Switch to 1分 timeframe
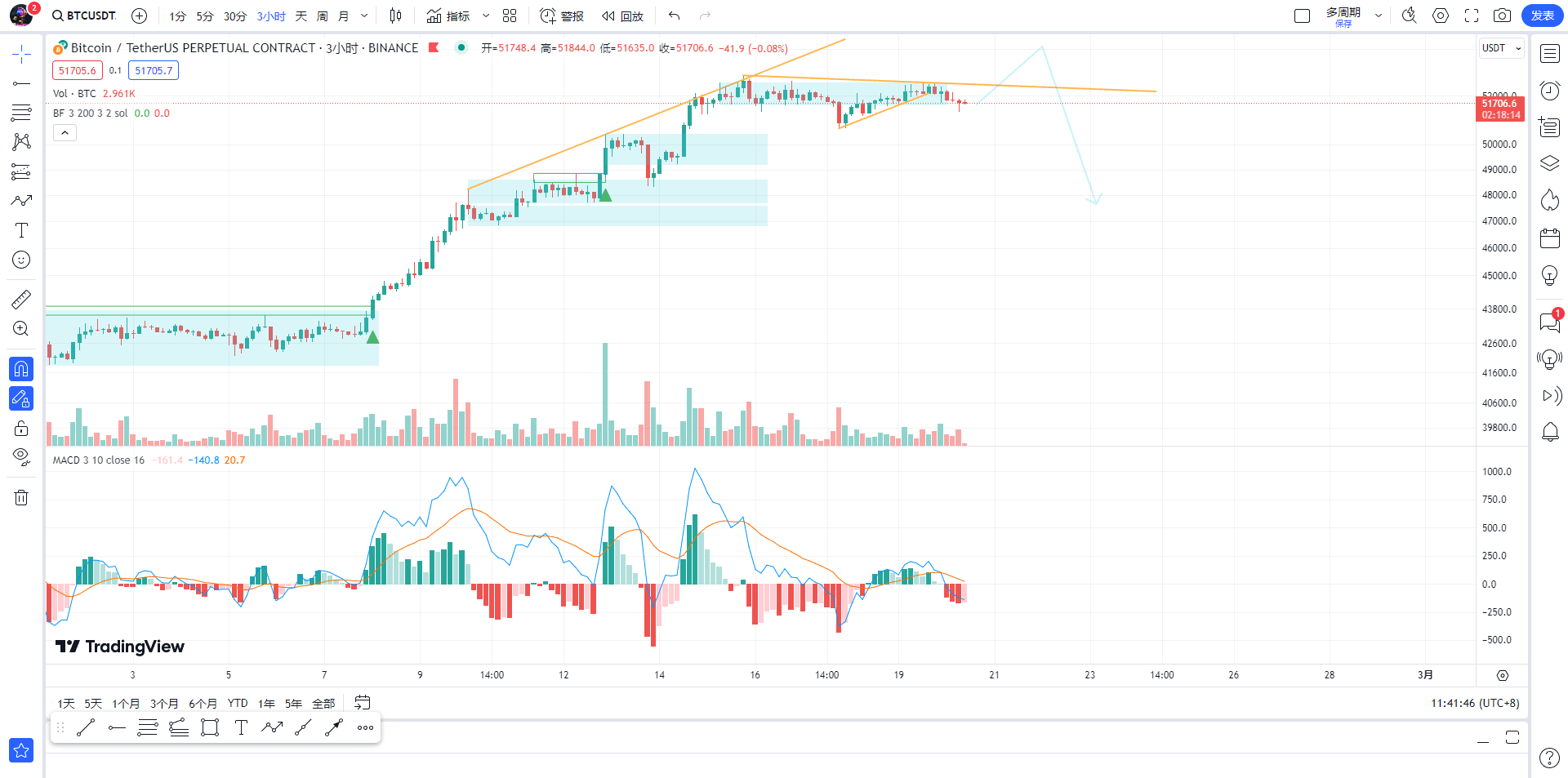 pos(178,16)
